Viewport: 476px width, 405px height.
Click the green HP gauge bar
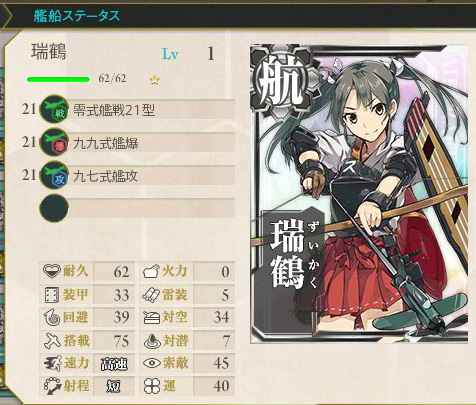pos(59,79)
